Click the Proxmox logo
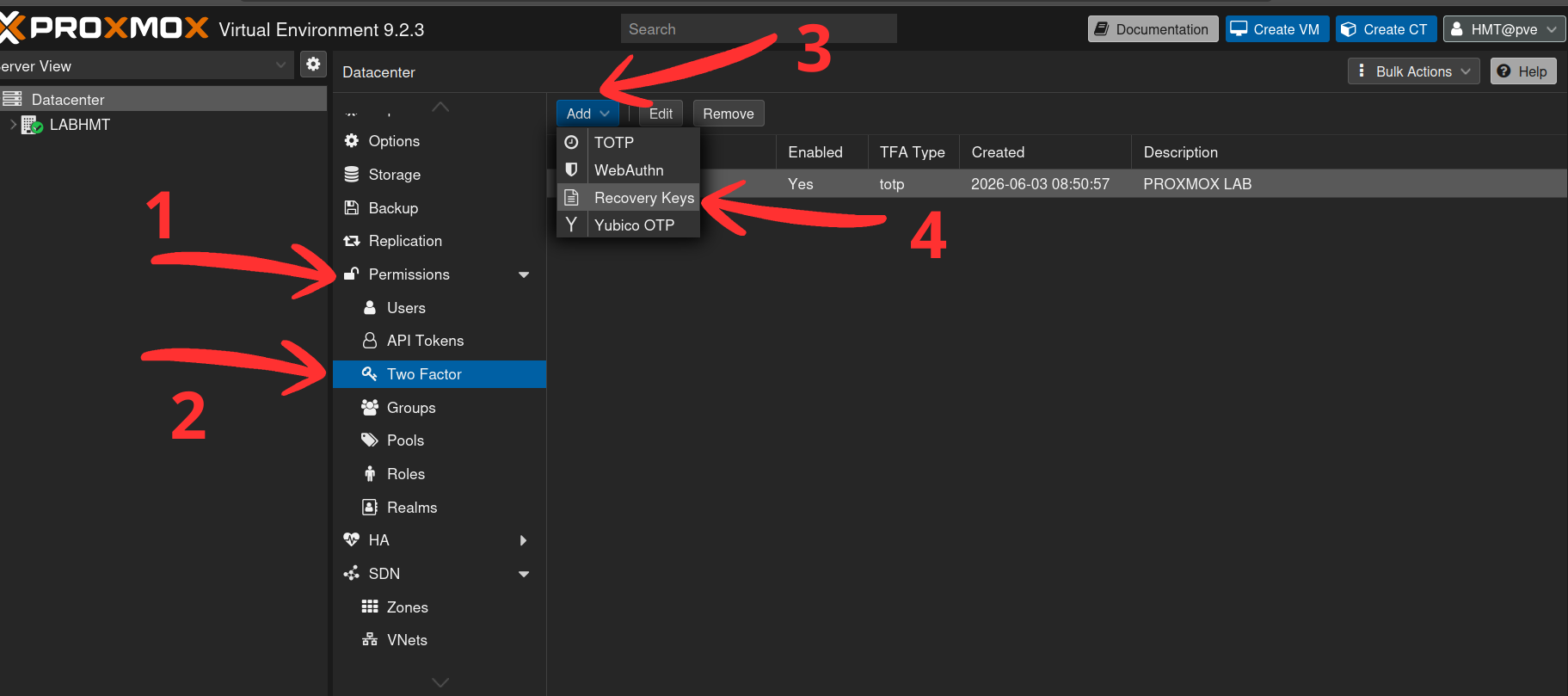The height and width of the screenshot is (696, 1568). pyautogui.click(x=104, y=28)
